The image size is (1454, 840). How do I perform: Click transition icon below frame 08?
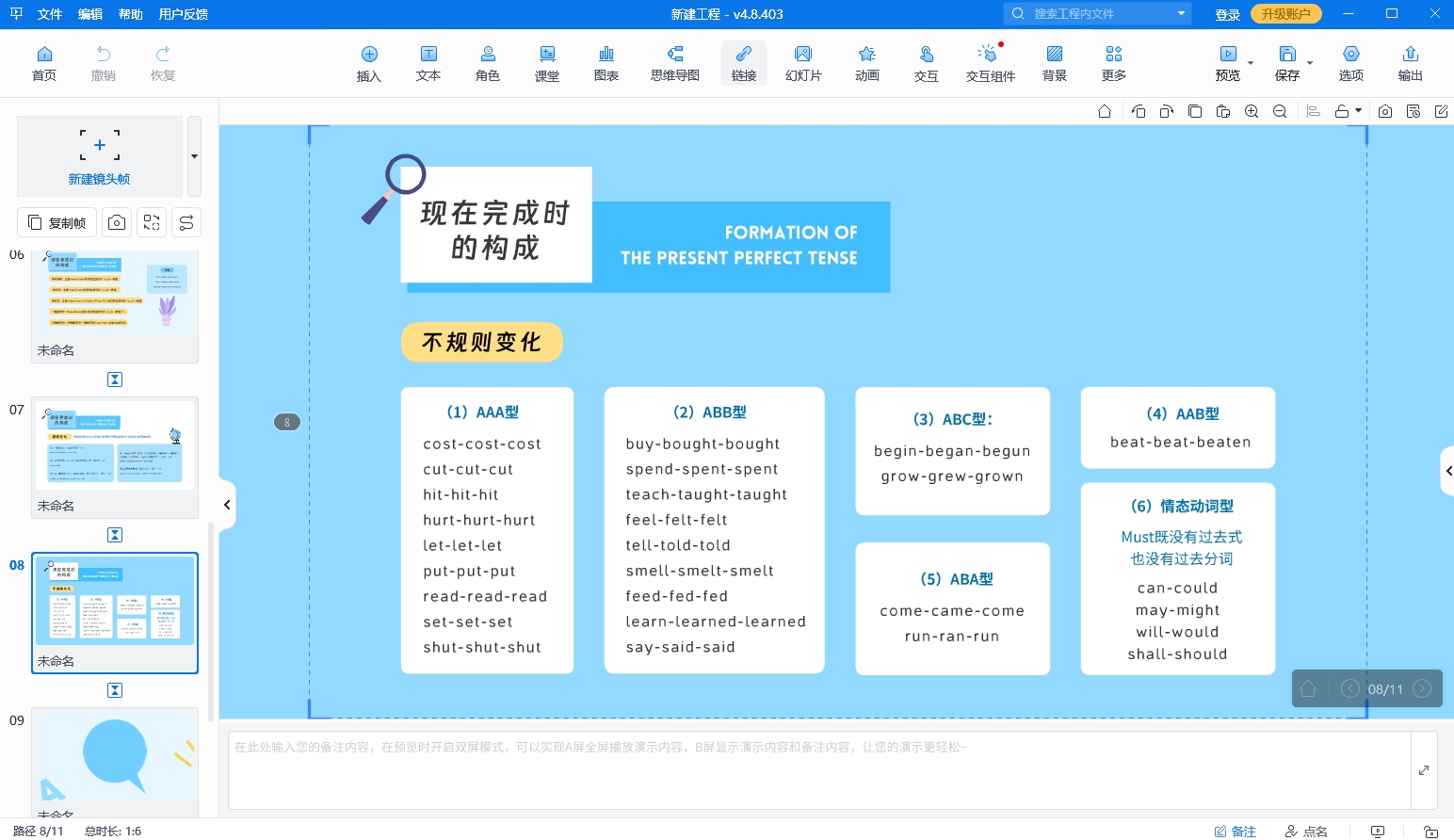[x=115, y=690]
